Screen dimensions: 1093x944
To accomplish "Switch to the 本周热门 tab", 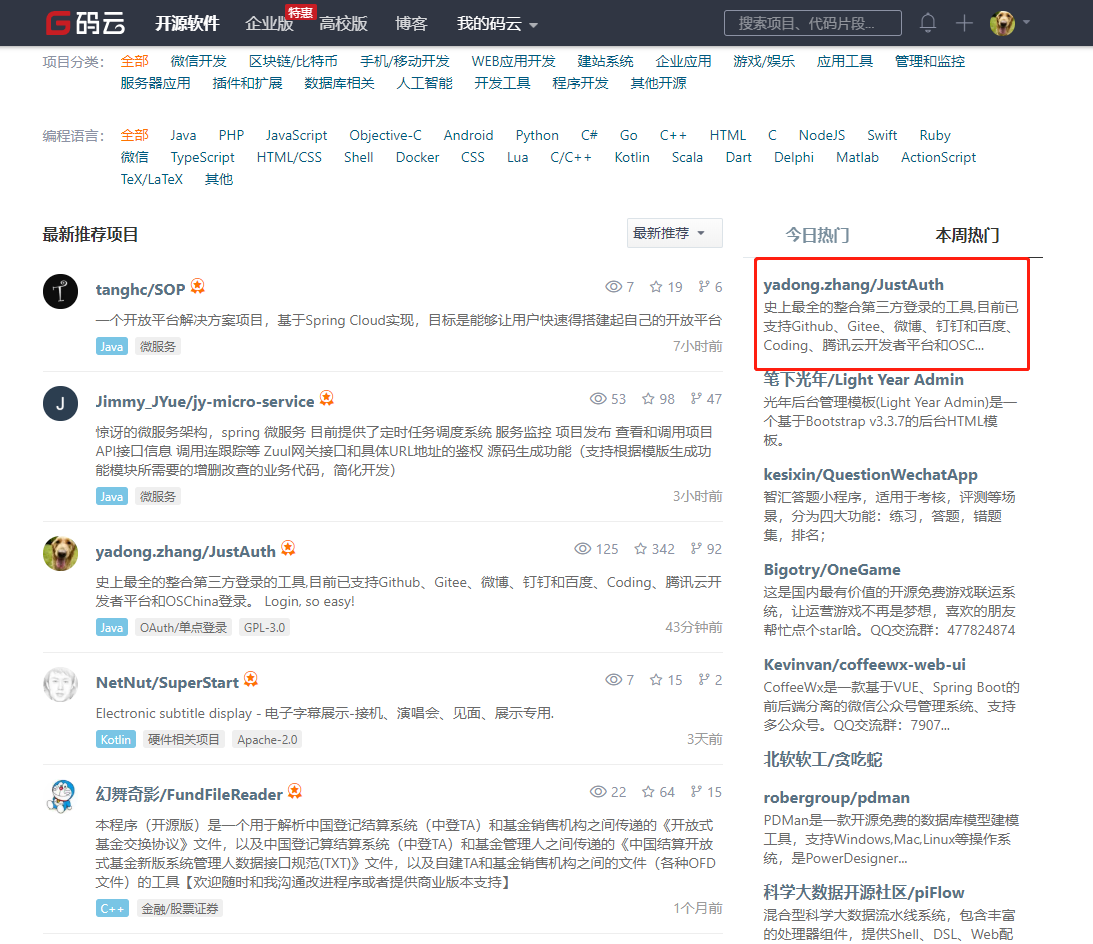I will click(x=967, y=235).
